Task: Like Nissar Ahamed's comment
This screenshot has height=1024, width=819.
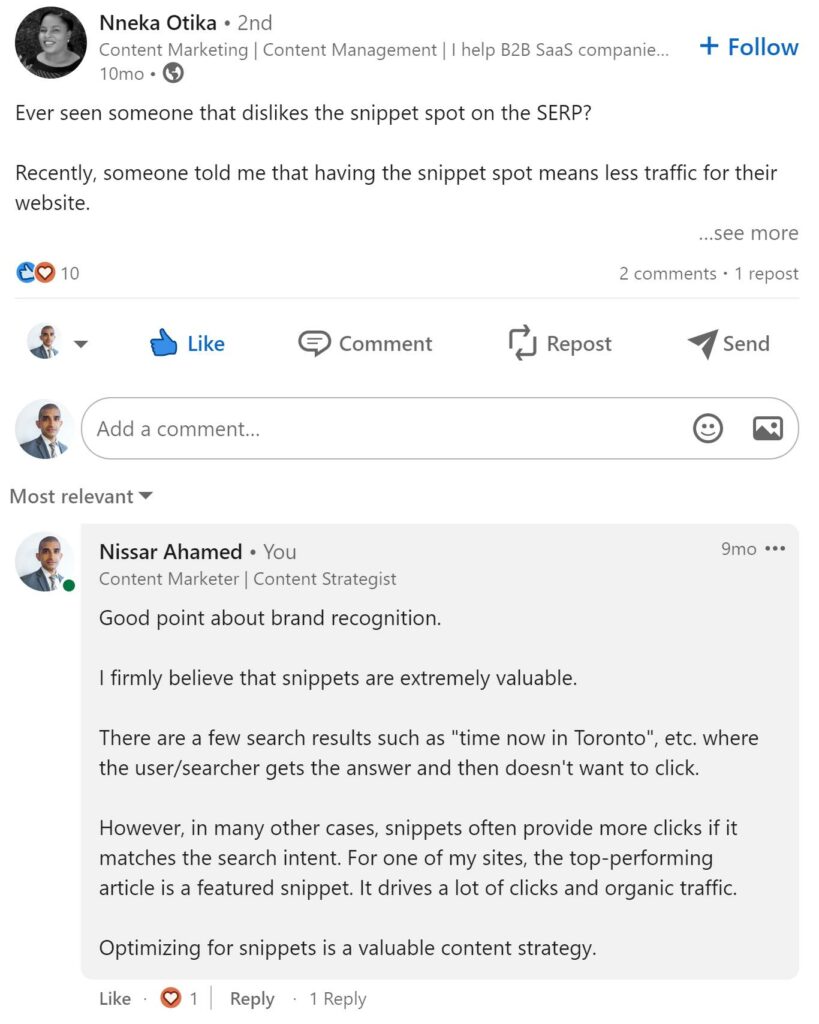Action: [114, 998]
